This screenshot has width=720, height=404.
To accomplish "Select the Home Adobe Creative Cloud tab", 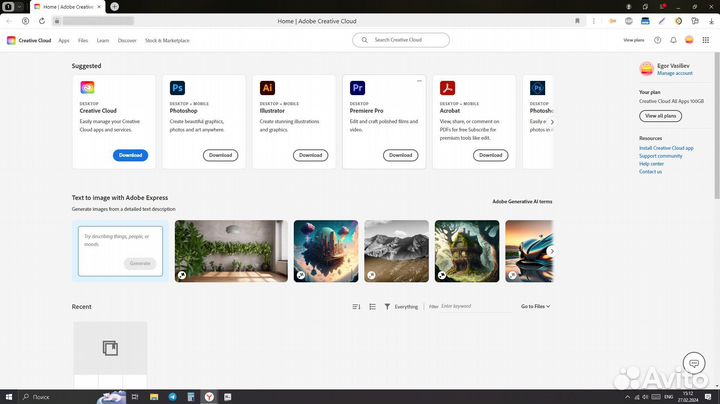I will [68, 7].
